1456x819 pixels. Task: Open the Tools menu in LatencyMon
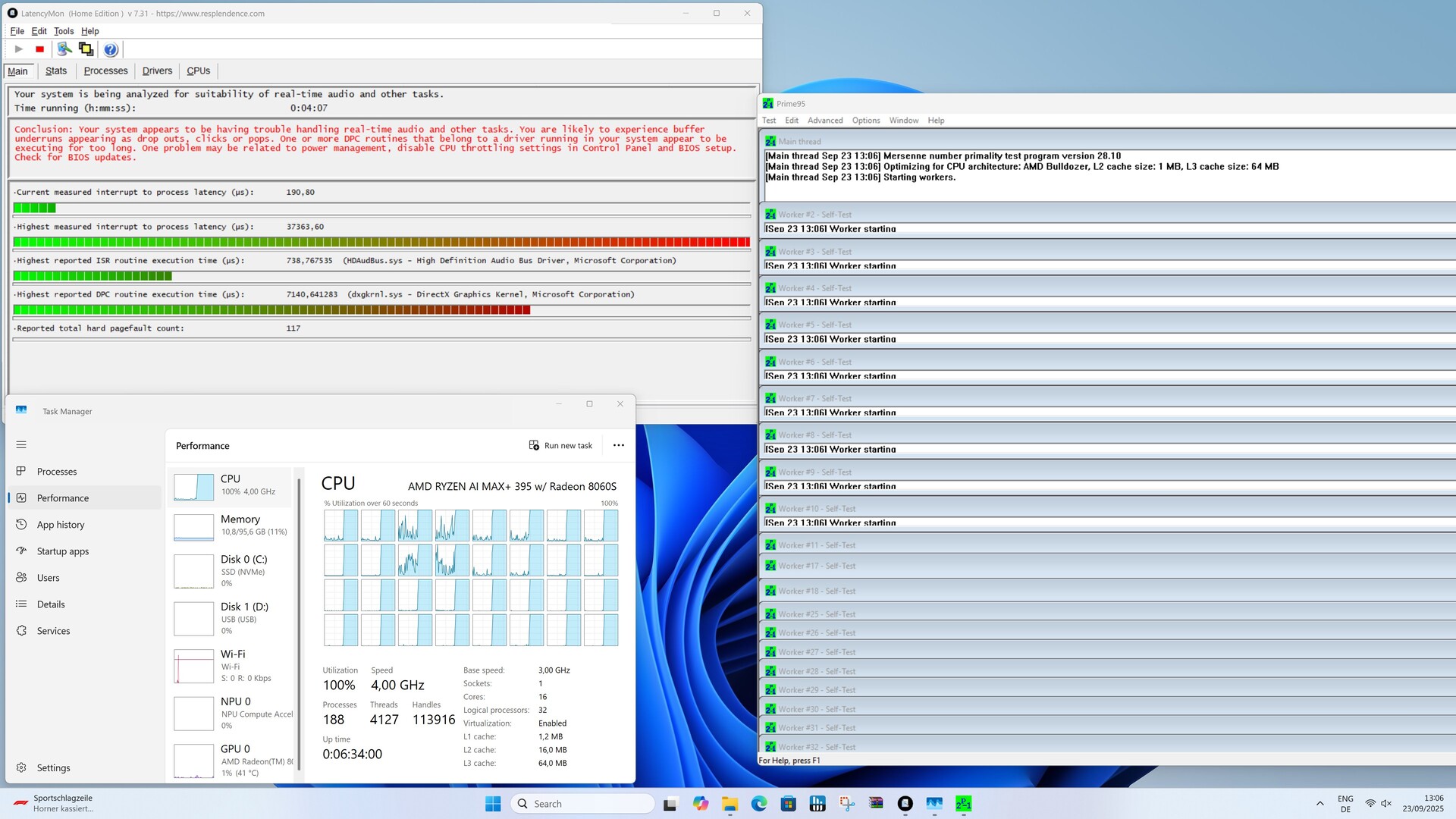tap(64, 31)
